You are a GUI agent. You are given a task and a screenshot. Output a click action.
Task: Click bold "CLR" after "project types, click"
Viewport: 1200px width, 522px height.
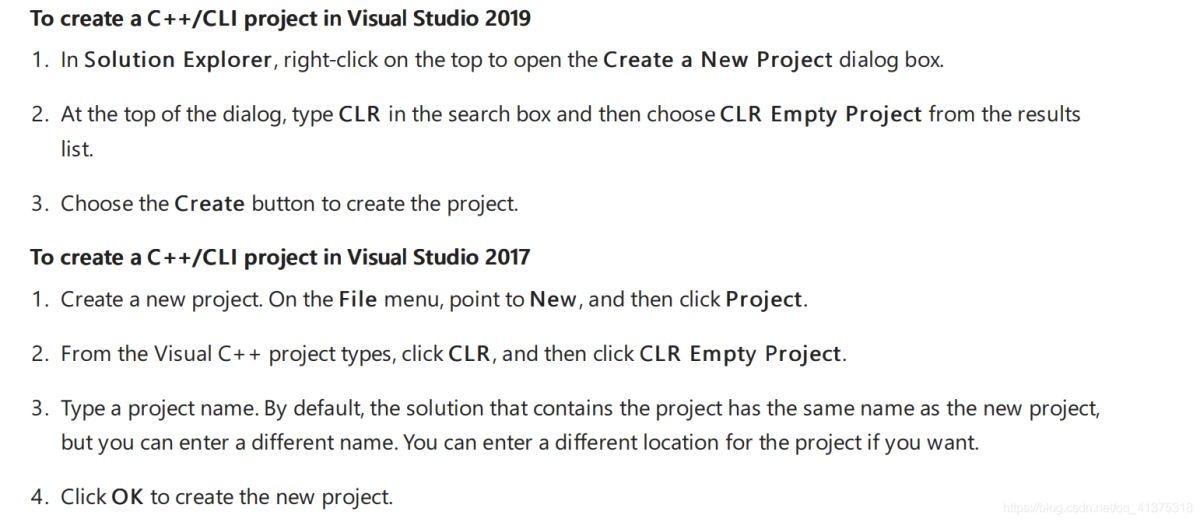pyautogui.click(x=469, y=354)
